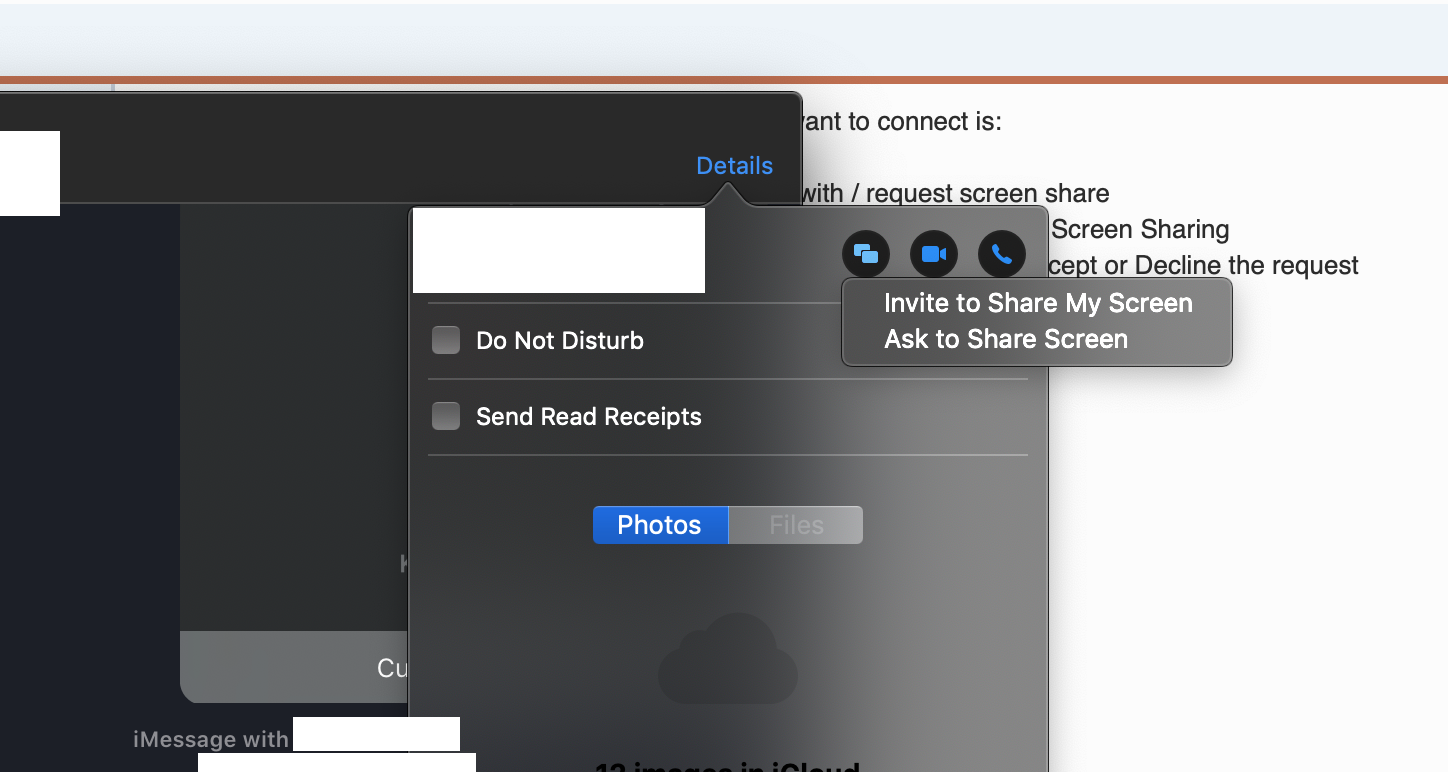Switch to the Photos tab
Screen dimensions: 1448x772
point(660,525)
